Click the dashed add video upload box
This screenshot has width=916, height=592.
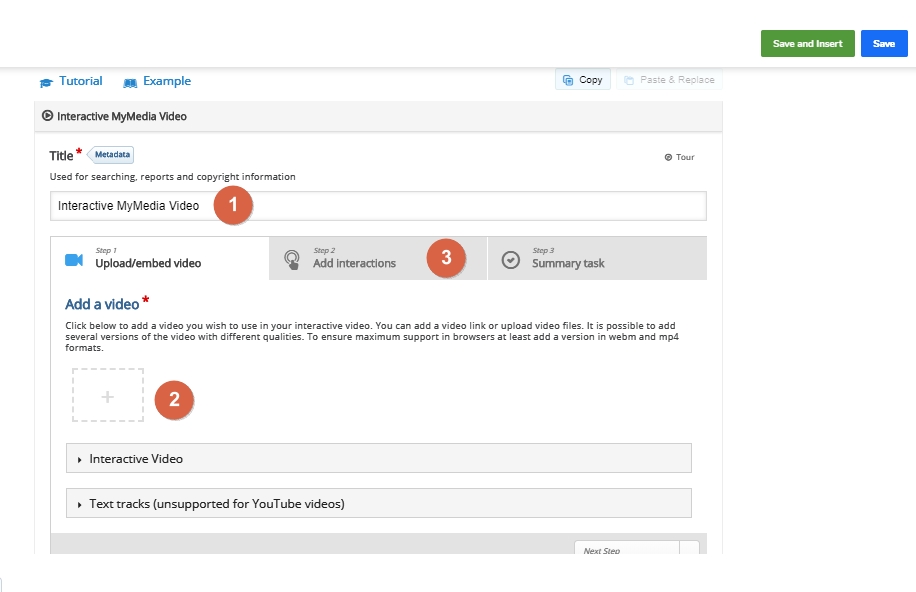click(107, 395)
